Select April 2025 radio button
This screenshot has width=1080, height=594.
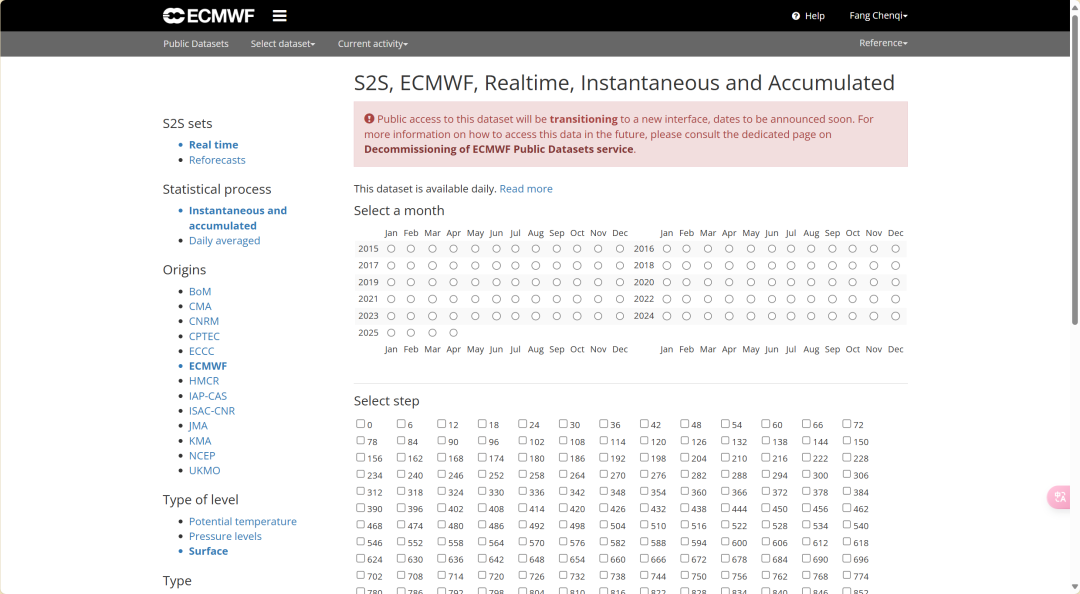[453, 333]
